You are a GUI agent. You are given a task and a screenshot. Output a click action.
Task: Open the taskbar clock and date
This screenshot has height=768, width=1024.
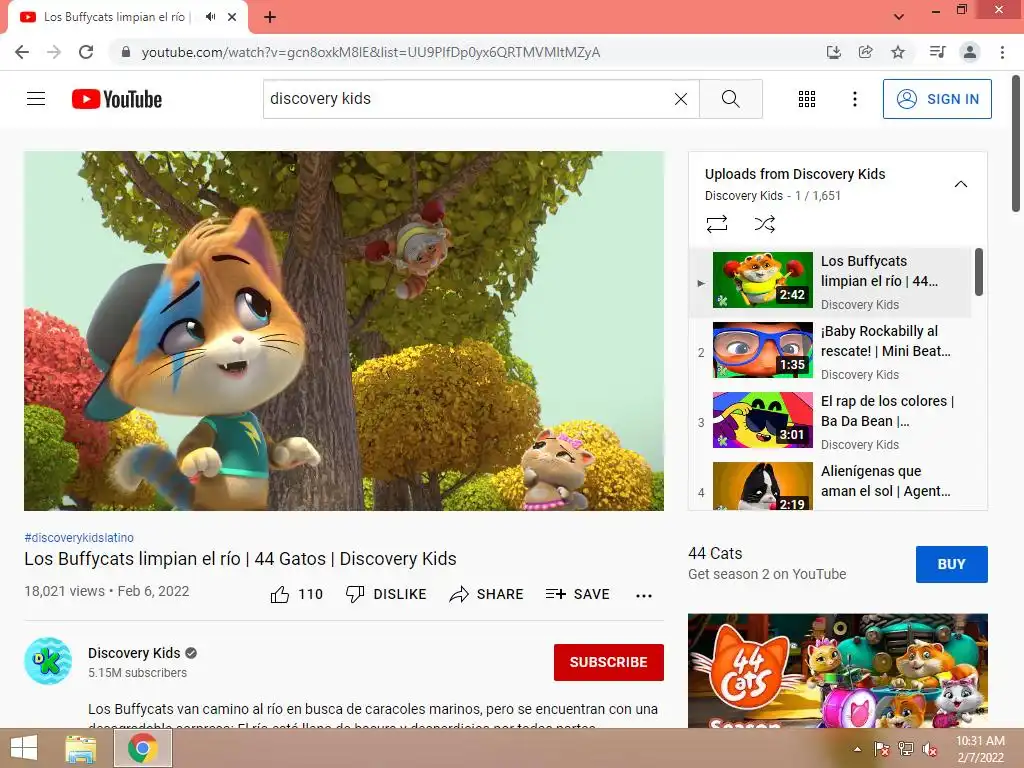point(980,749)
